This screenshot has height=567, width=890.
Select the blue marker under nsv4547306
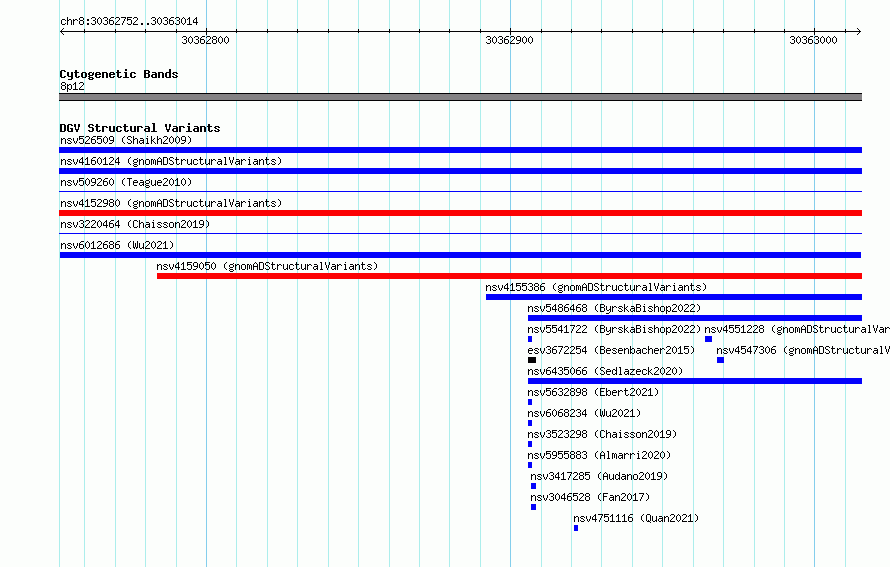[x=720, y=360]
